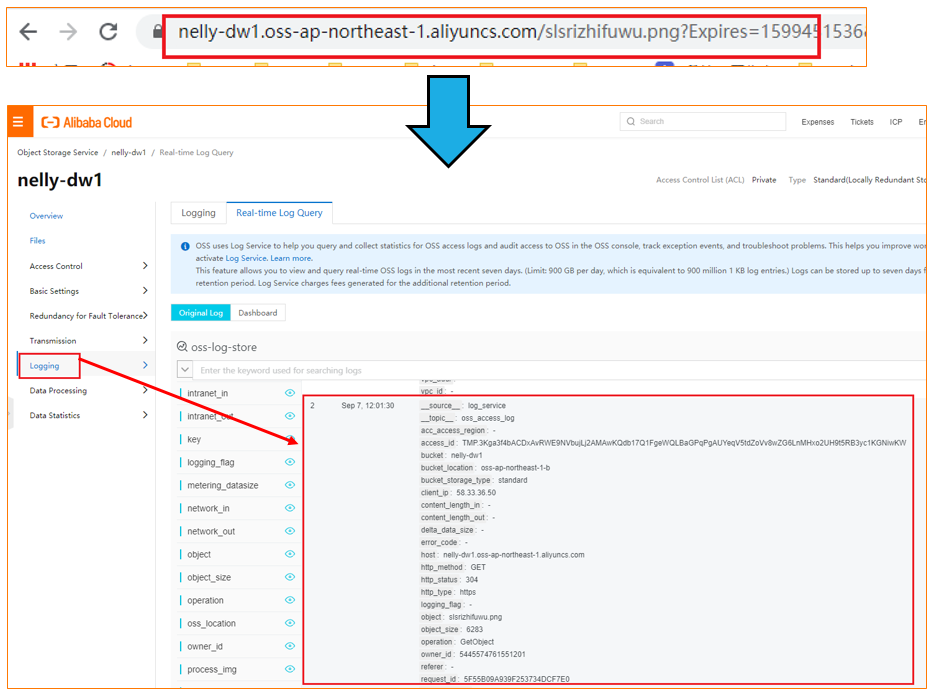Click the oss-log-store search icon
Image resolution: width=937 pixels, height=699 pixels.
point(182,347)
